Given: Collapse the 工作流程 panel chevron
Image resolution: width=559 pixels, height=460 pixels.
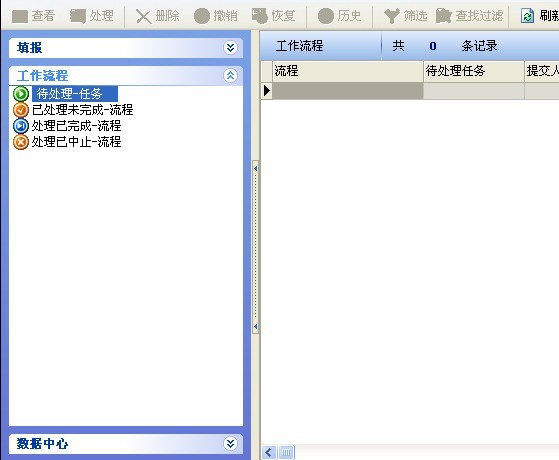Looking at the screenshot, I should 230,75.
